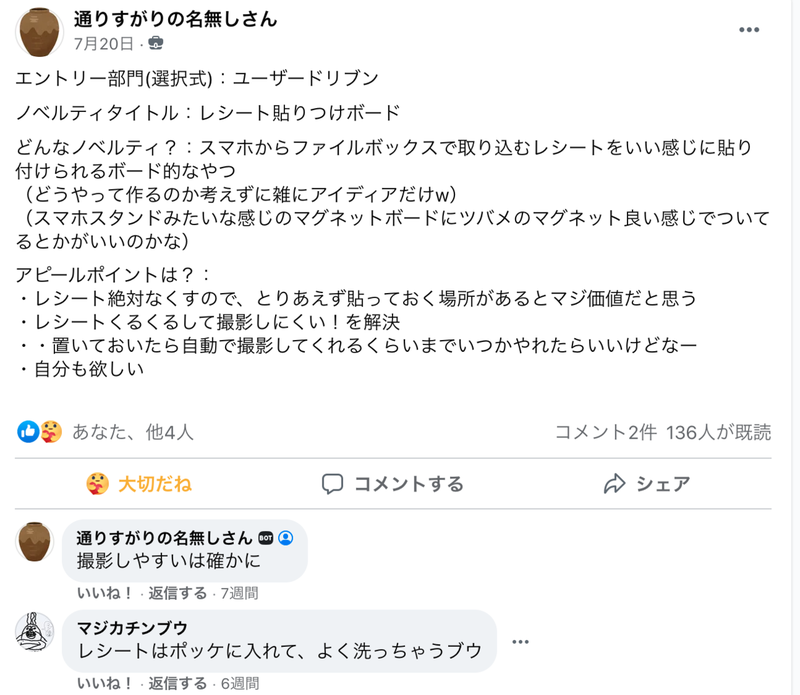Click いいね！ under マジカチンブウ's comment
The width and height of the screenshot is (800, 695).
(105, 684)
